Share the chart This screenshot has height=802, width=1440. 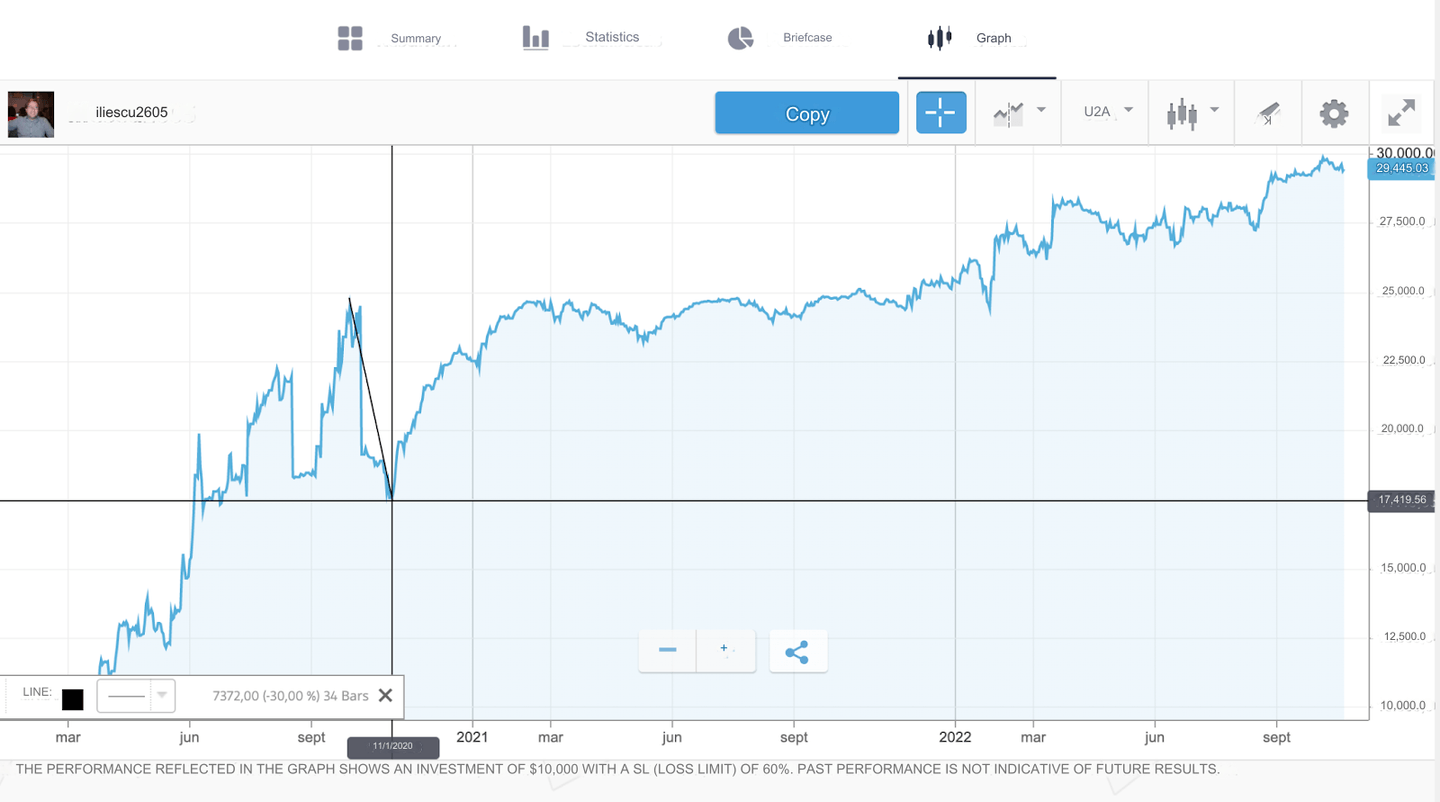[797, 653]
